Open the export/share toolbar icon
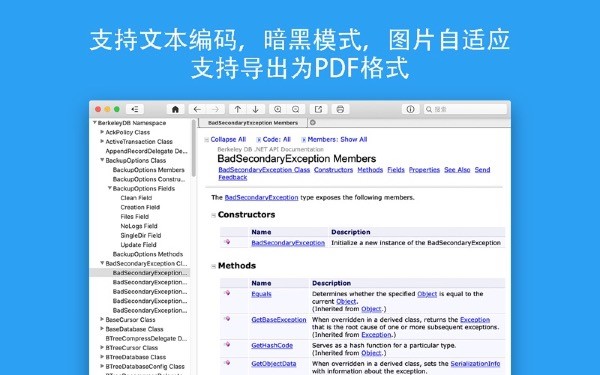The image size is (600, 375). click(318, 109)
